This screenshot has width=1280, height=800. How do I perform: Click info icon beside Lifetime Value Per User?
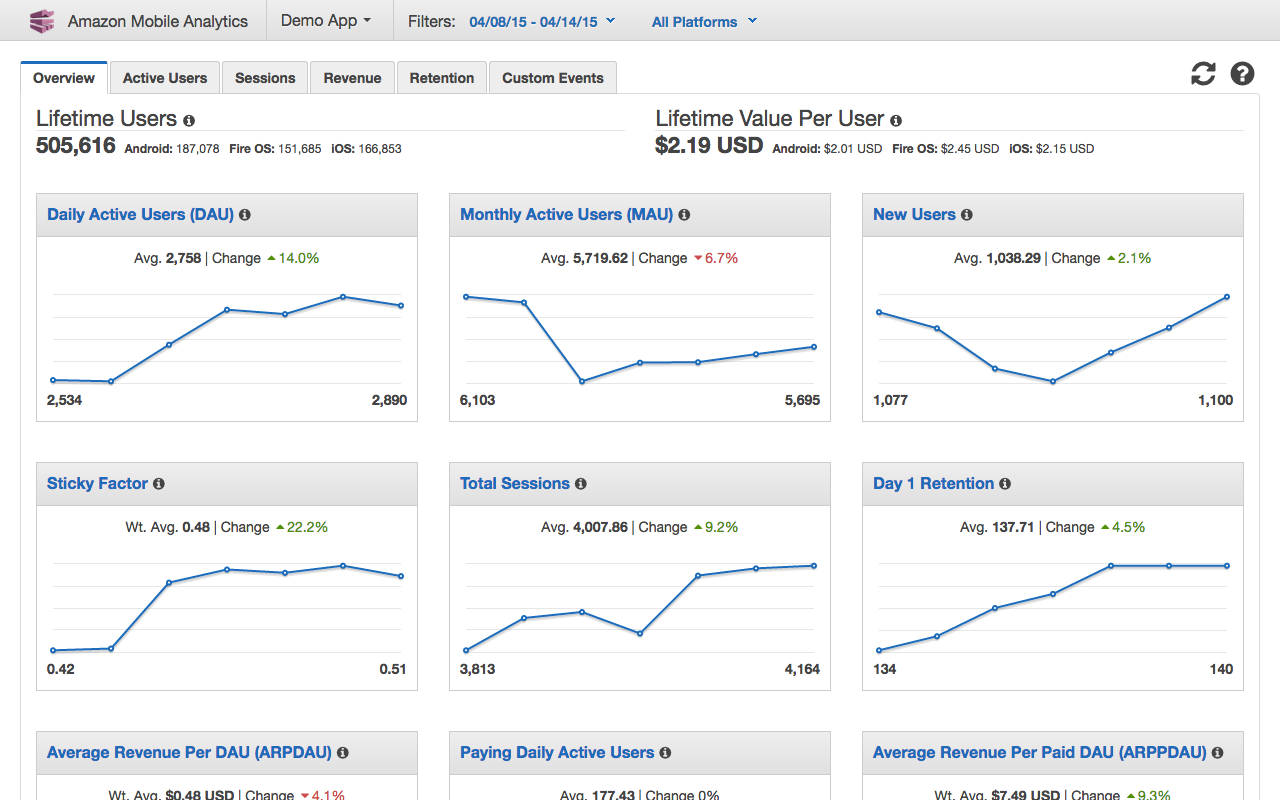(x=896, y=120)
